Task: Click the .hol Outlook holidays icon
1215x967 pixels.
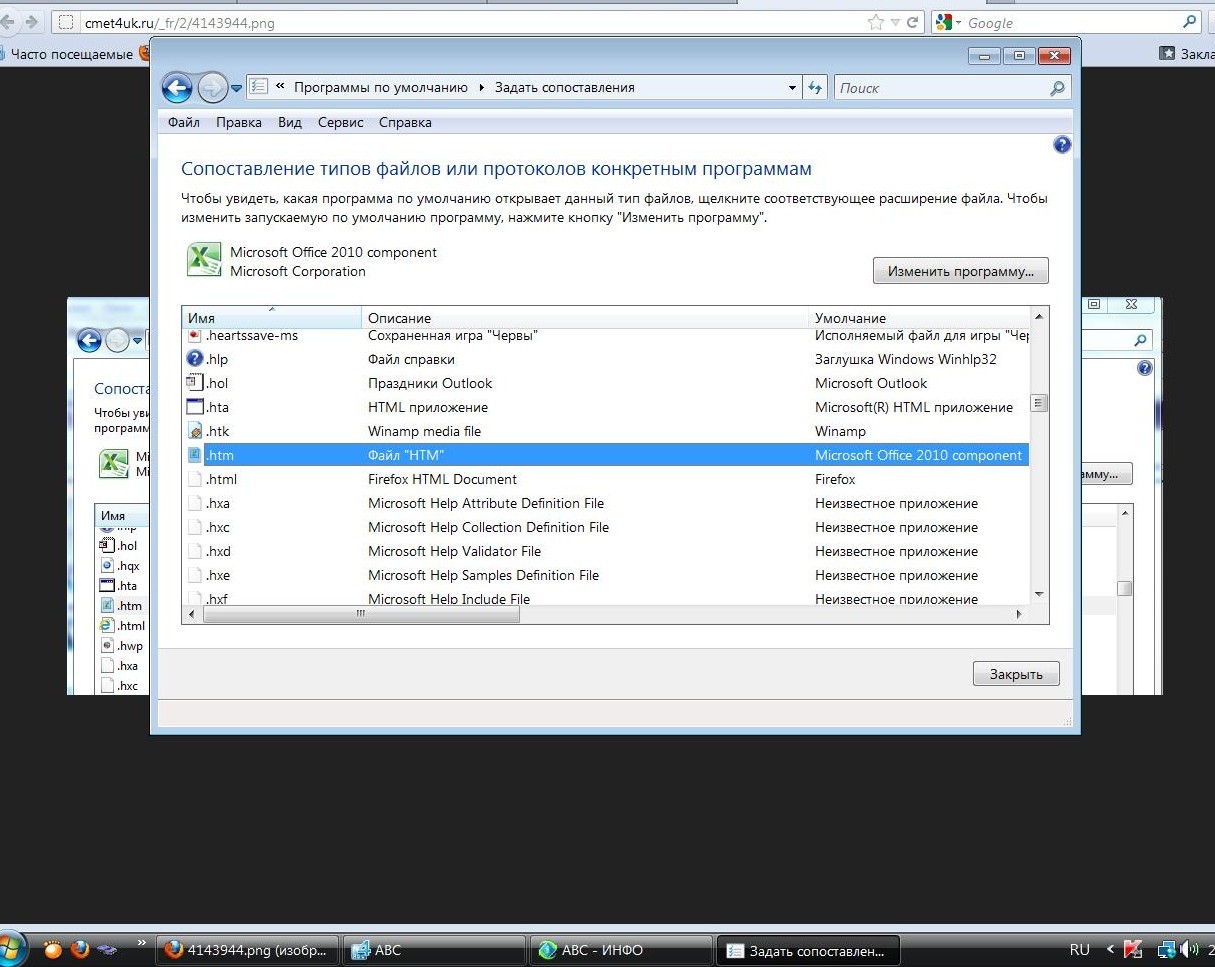Action: [195, 383]
